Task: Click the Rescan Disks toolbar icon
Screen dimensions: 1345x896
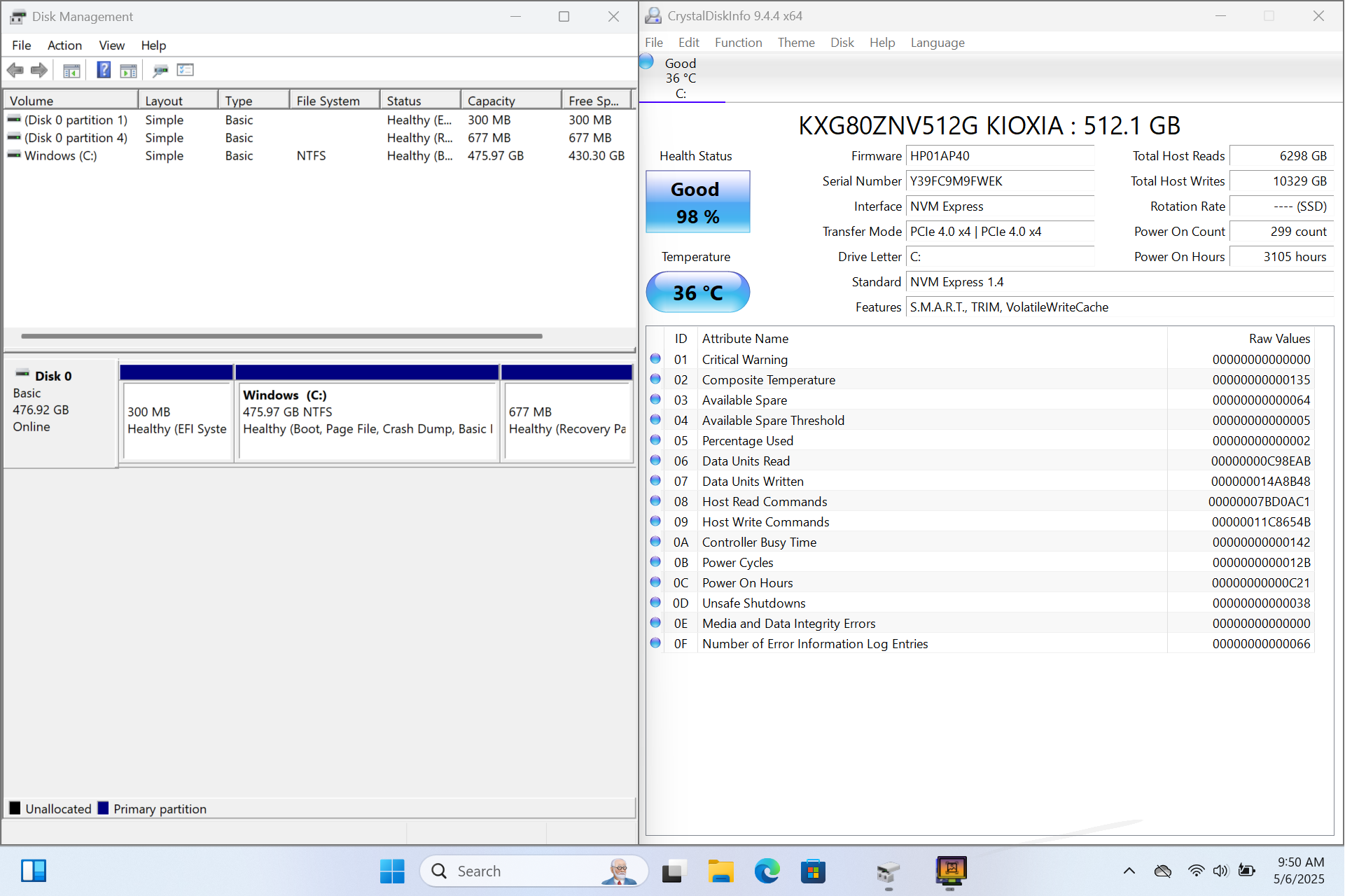Action: [x=160, y=70]
